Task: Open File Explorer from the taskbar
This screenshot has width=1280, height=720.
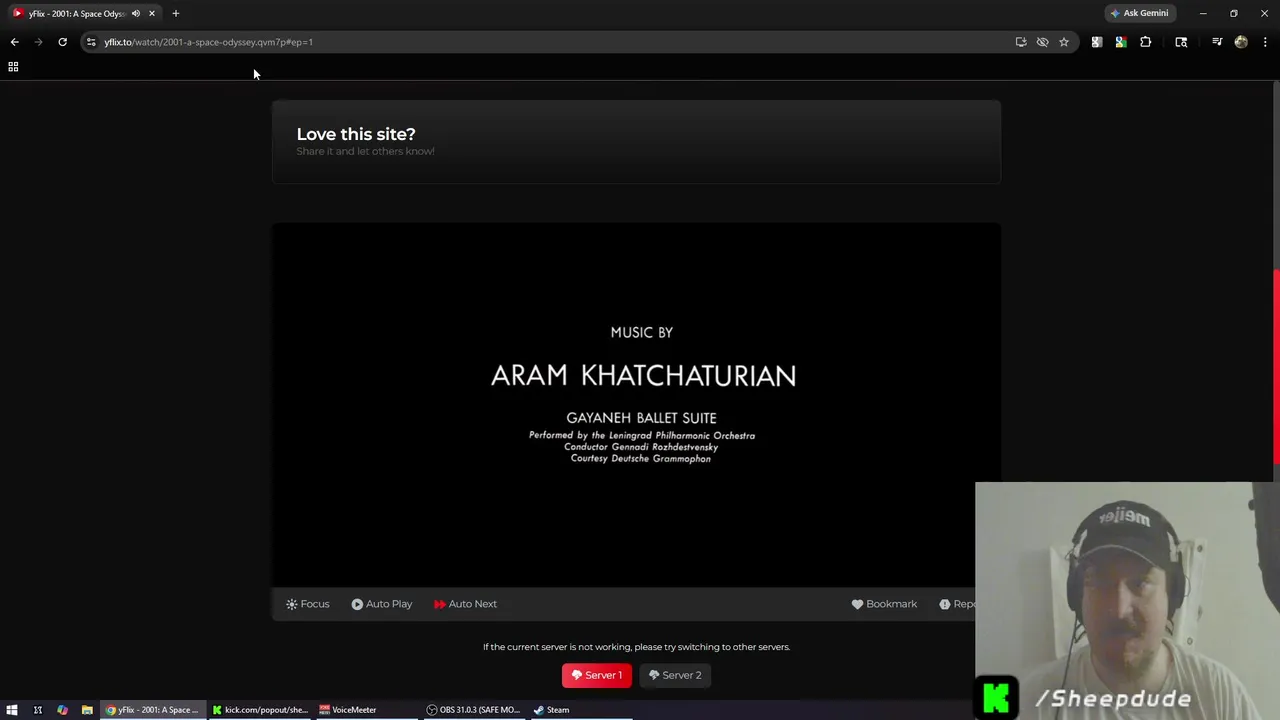Action: click(87, 710)
